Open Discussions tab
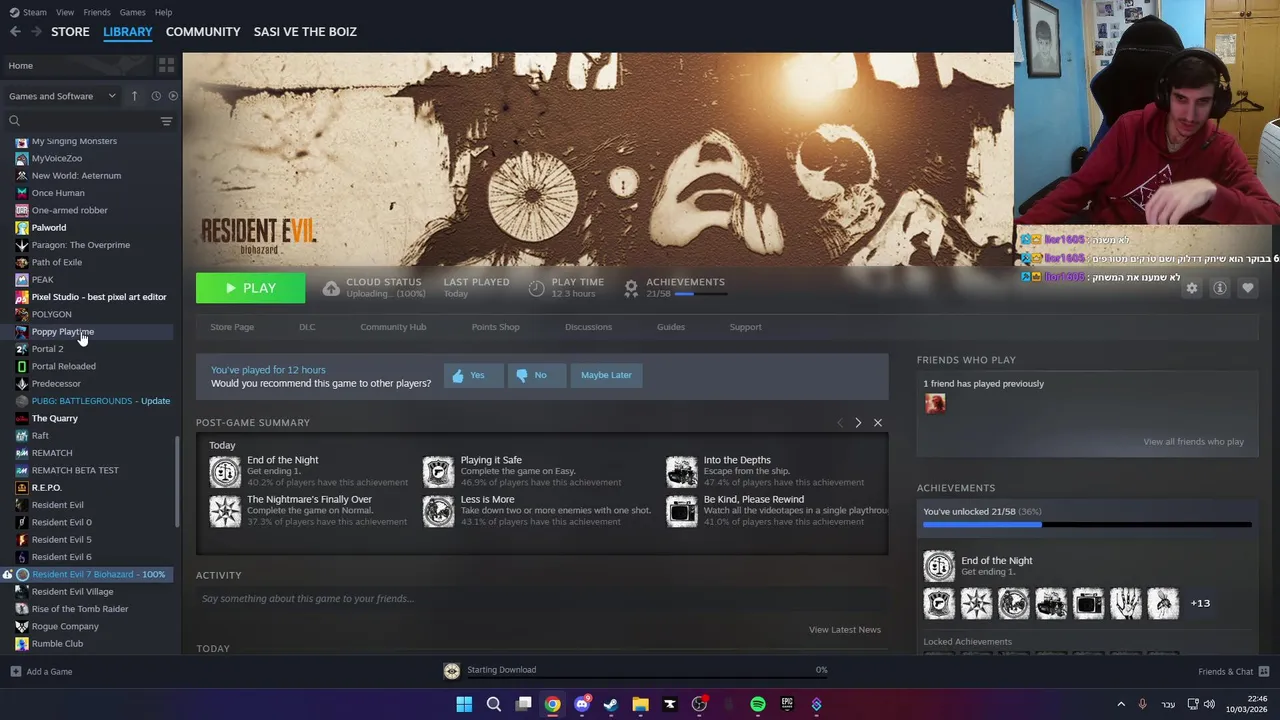This screenshot has width=1280, height=720. pyautogui.click(x=588, y=327)
